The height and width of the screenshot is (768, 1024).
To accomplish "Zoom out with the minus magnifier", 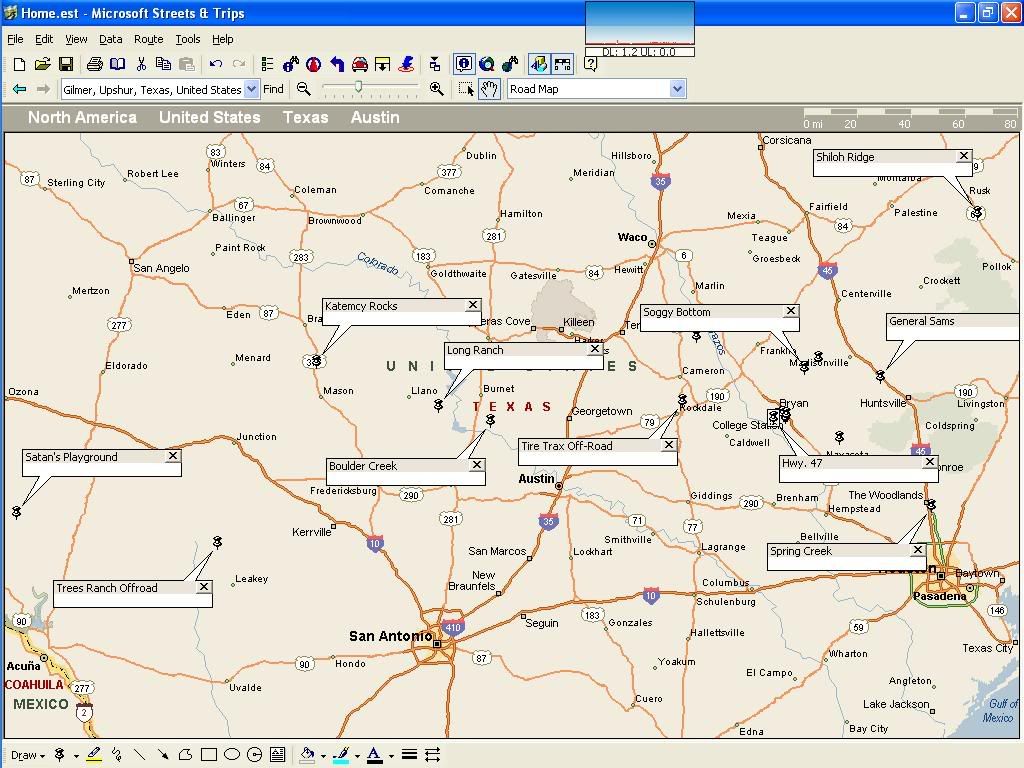I will tap(303, 89).
